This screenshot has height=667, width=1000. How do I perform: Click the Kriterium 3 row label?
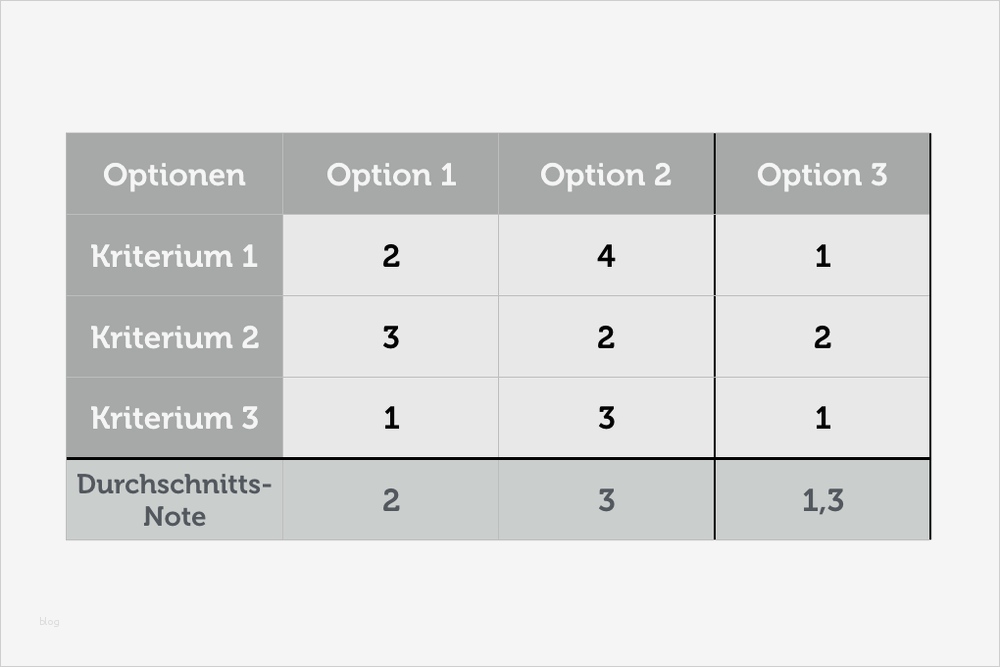[174, 418]
